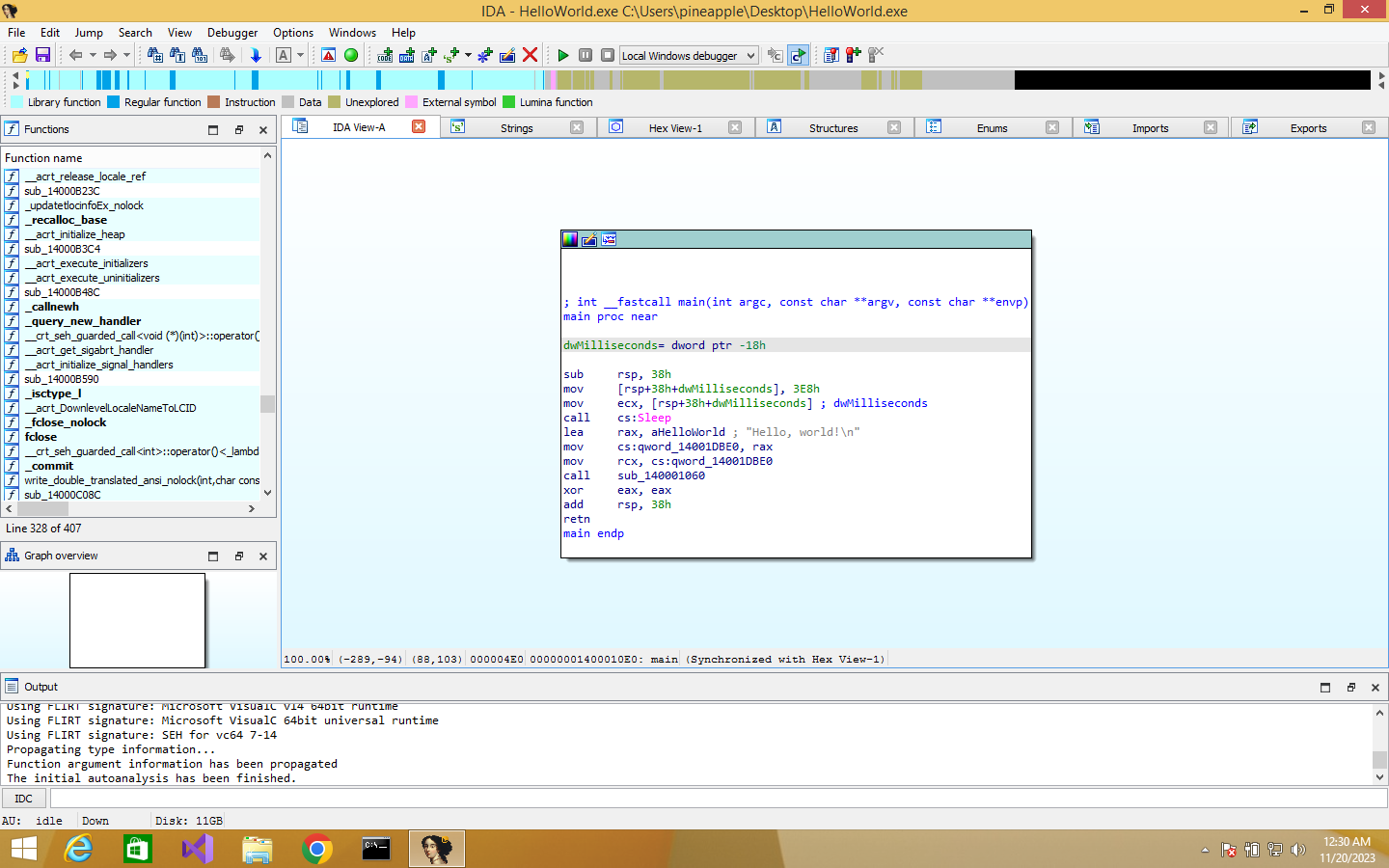The image size is (1389, 868).
Task: Float the Functions panel
Action: point(239,129)
